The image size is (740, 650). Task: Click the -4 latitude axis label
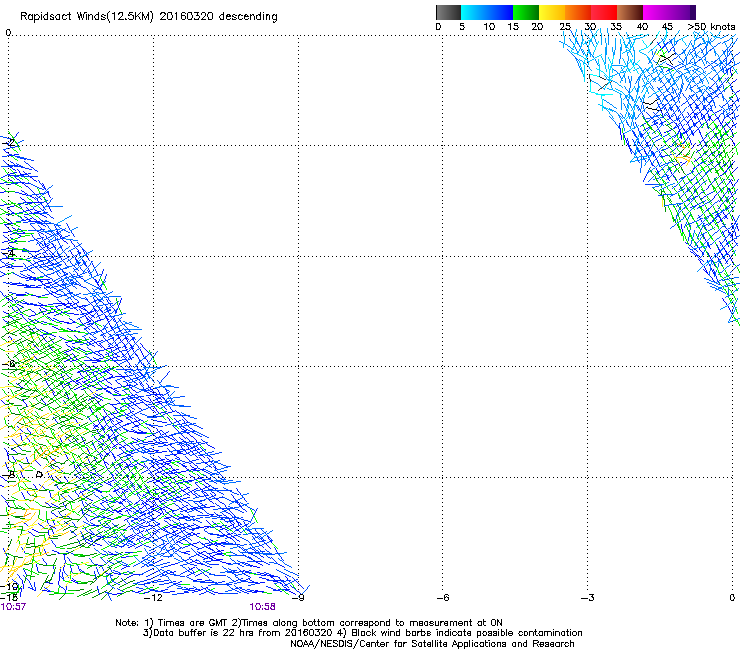tap(9, 253)
